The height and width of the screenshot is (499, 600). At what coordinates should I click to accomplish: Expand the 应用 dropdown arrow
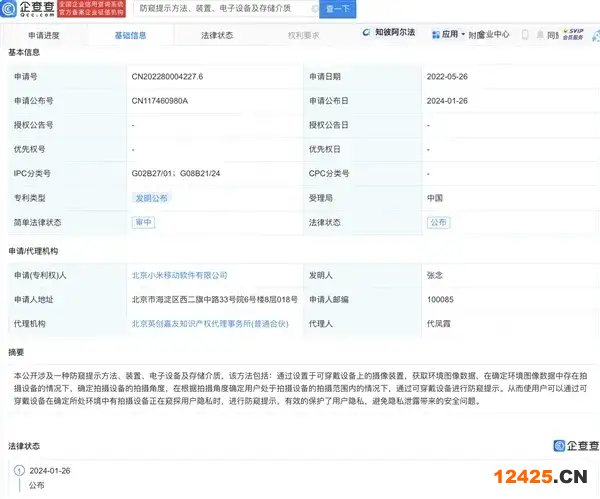(x=463, y=34)
